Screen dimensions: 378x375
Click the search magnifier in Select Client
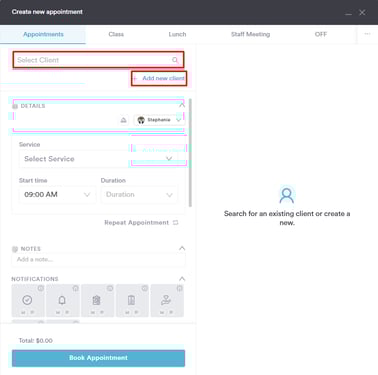pyautogui.click(x=175, y=60)
